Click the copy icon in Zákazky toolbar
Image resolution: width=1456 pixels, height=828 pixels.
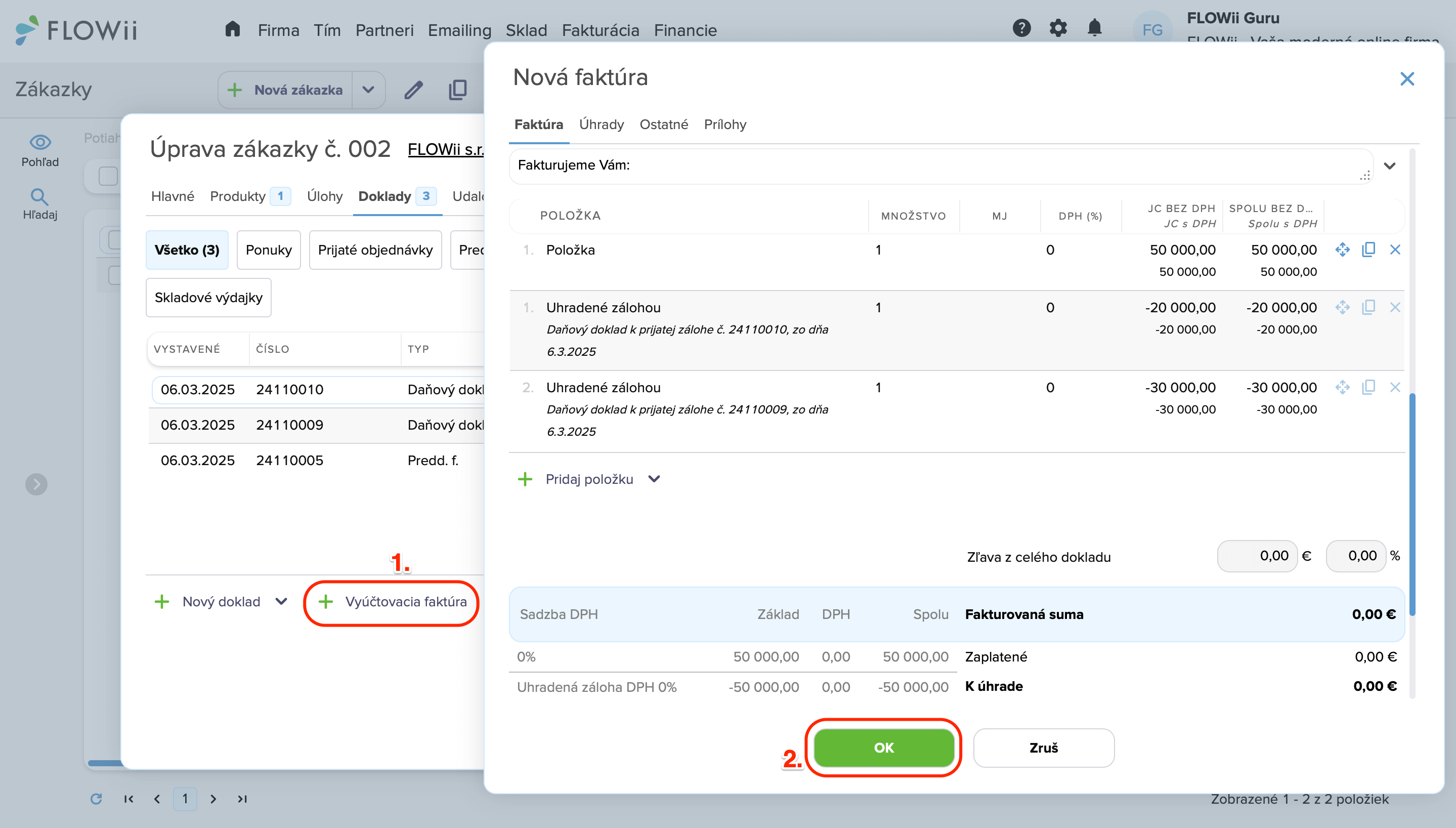457,90
